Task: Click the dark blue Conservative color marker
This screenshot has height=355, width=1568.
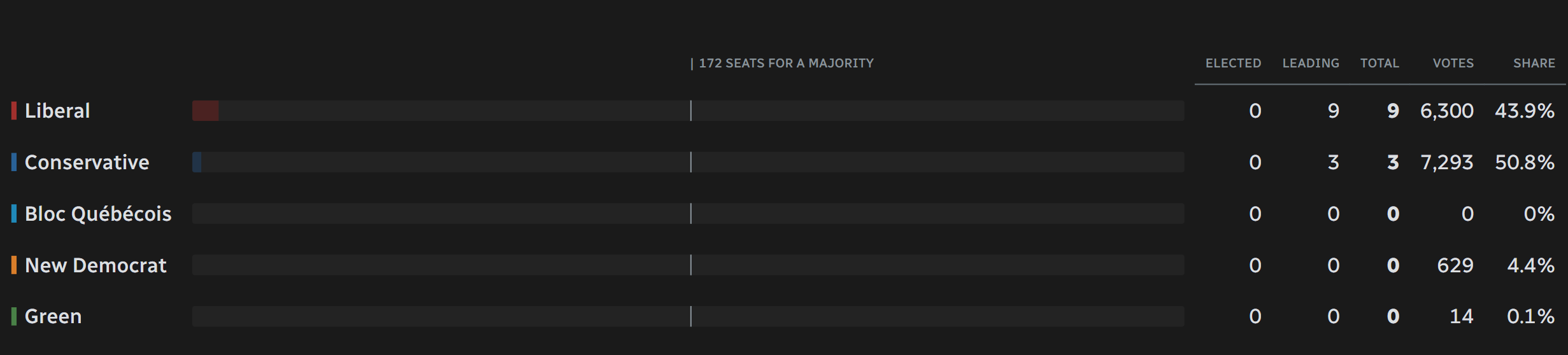Action: pyautogui.click(x=14, y=162)
